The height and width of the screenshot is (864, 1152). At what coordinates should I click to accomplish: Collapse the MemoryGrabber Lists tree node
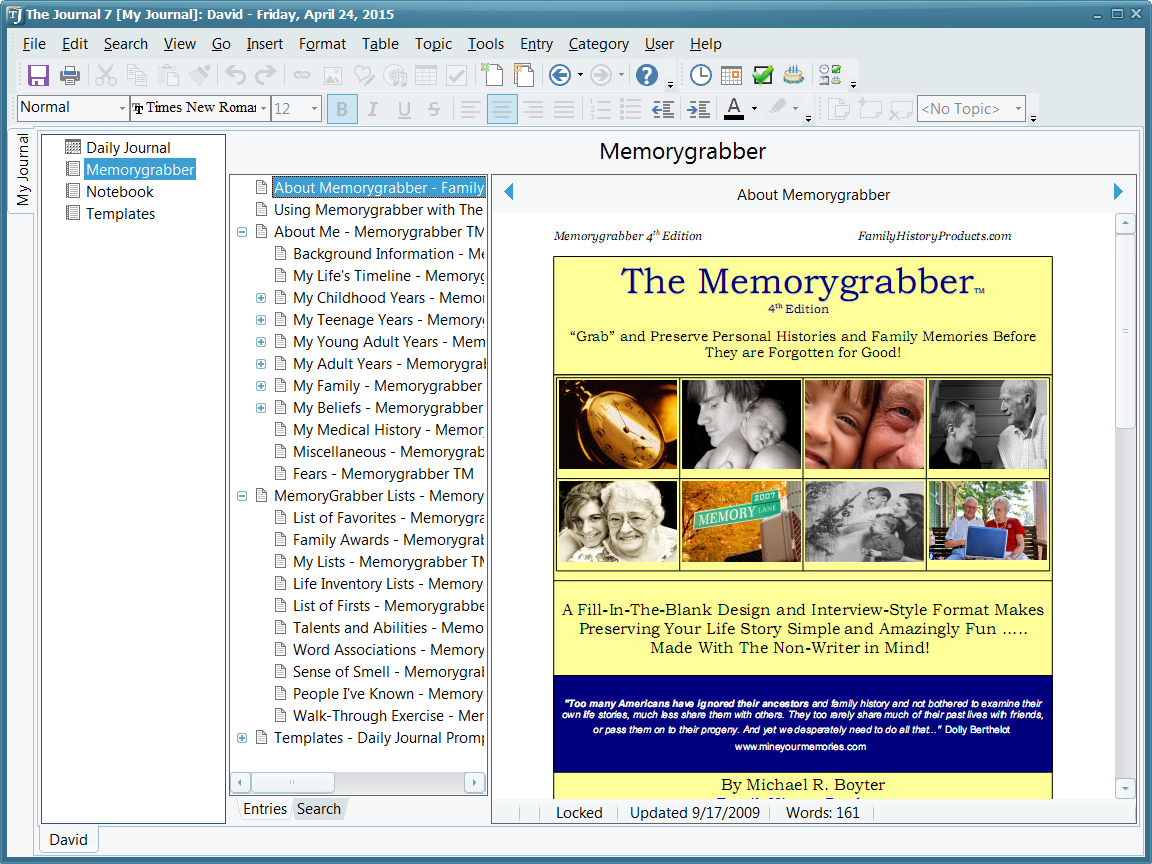(x=242, y=496)
